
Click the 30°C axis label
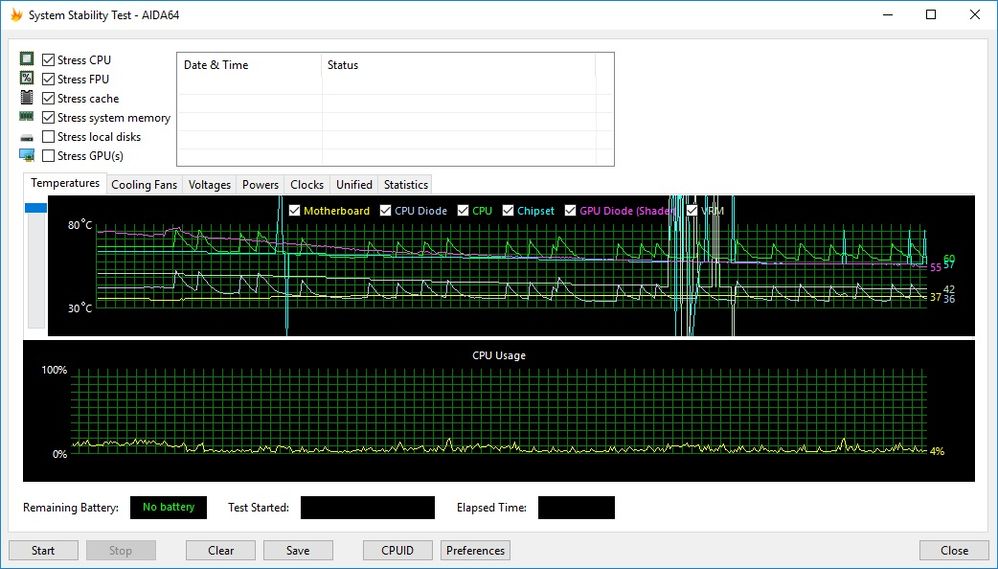[x=80, y=308]
